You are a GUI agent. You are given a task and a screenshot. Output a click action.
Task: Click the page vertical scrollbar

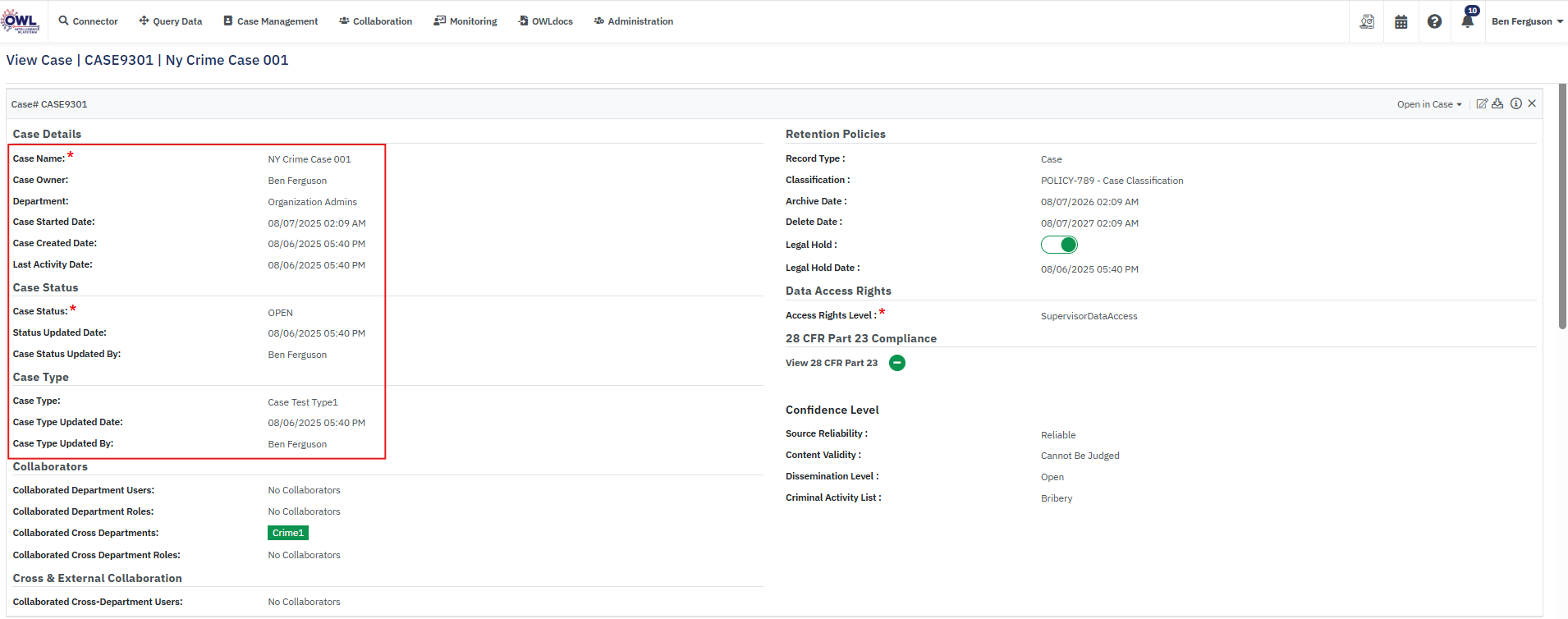(x=1562, y=205)
